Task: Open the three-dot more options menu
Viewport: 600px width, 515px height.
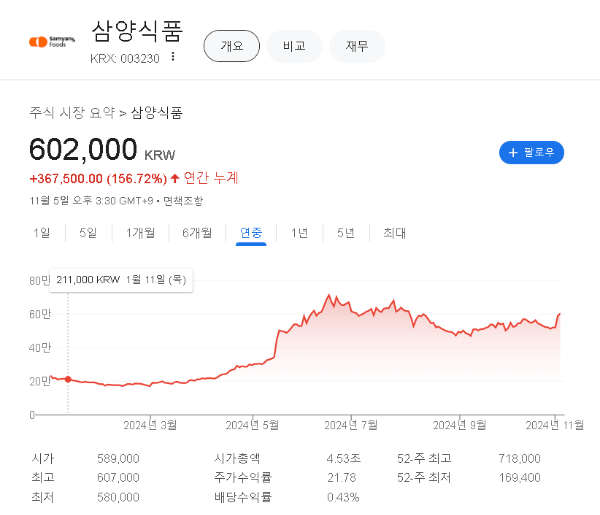Action: 173,57
